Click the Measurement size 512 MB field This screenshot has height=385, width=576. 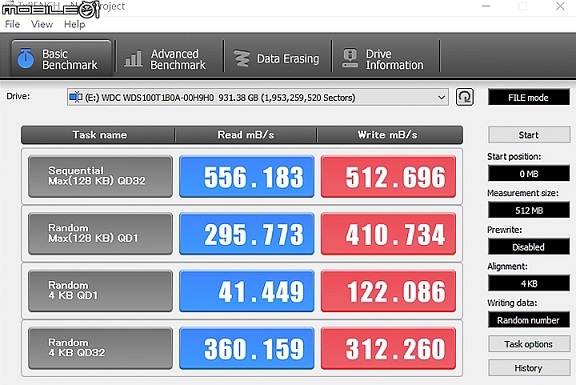(529, 210)
